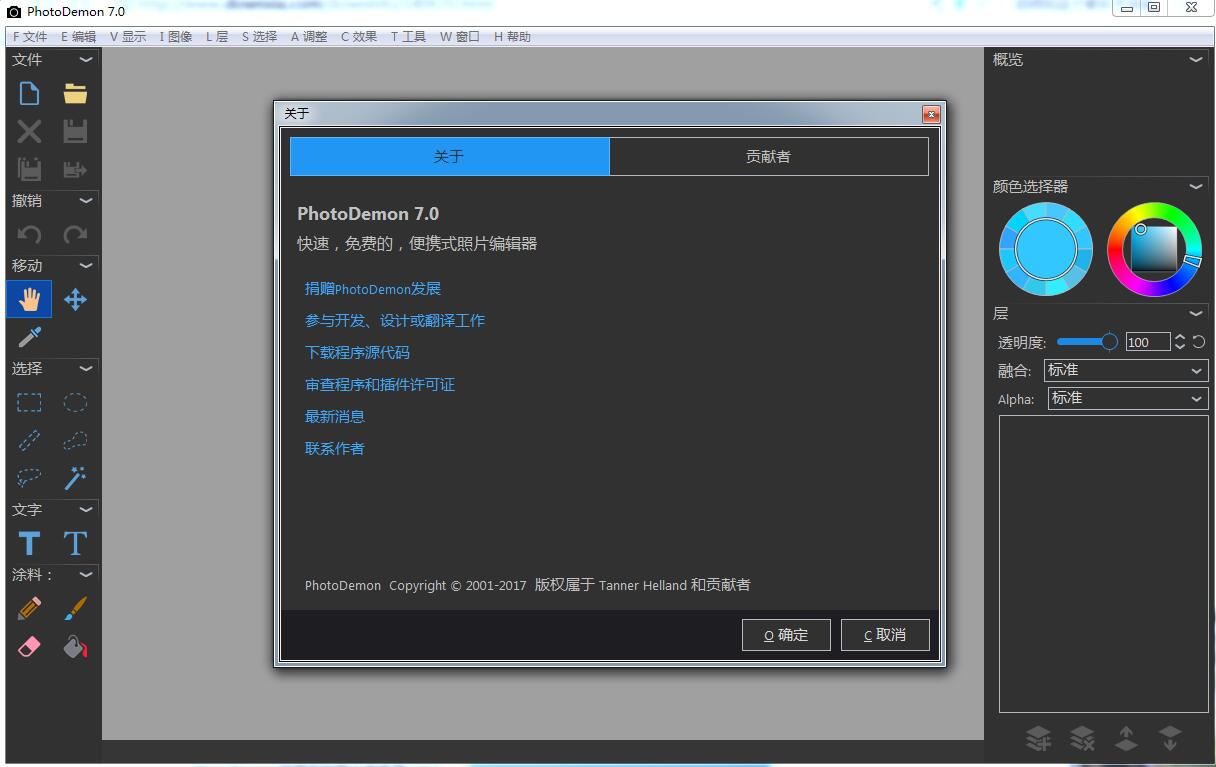Open the 编辑 menu

[78, 37]
